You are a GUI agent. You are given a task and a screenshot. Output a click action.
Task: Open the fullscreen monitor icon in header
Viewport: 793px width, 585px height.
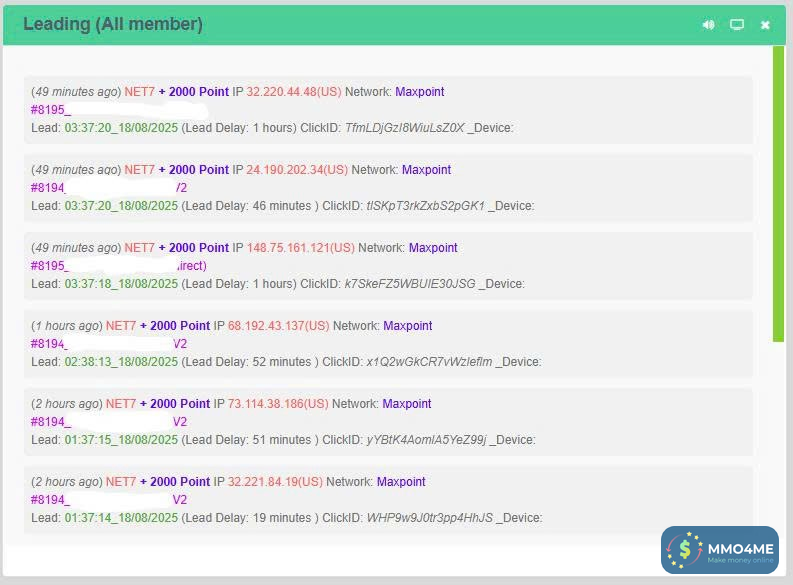coord(737,25)
